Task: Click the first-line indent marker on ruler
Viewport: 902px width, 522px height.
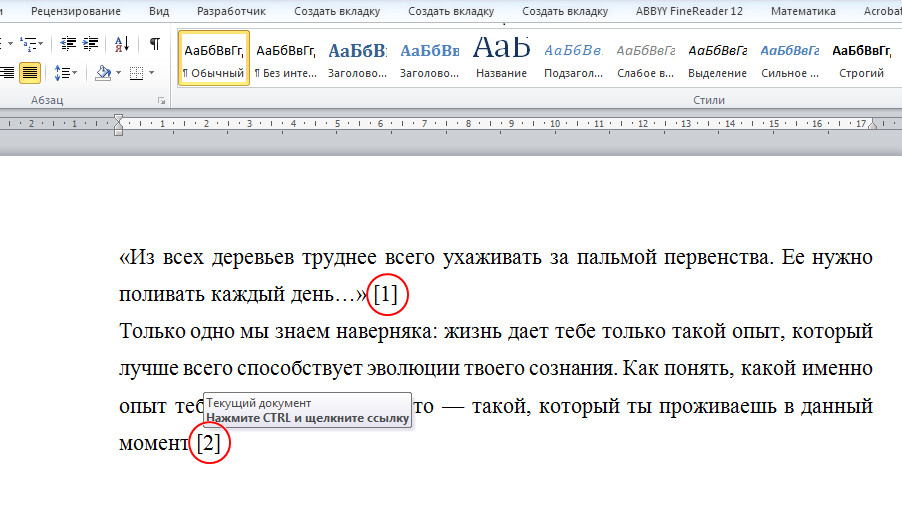Action: [119, 118]
